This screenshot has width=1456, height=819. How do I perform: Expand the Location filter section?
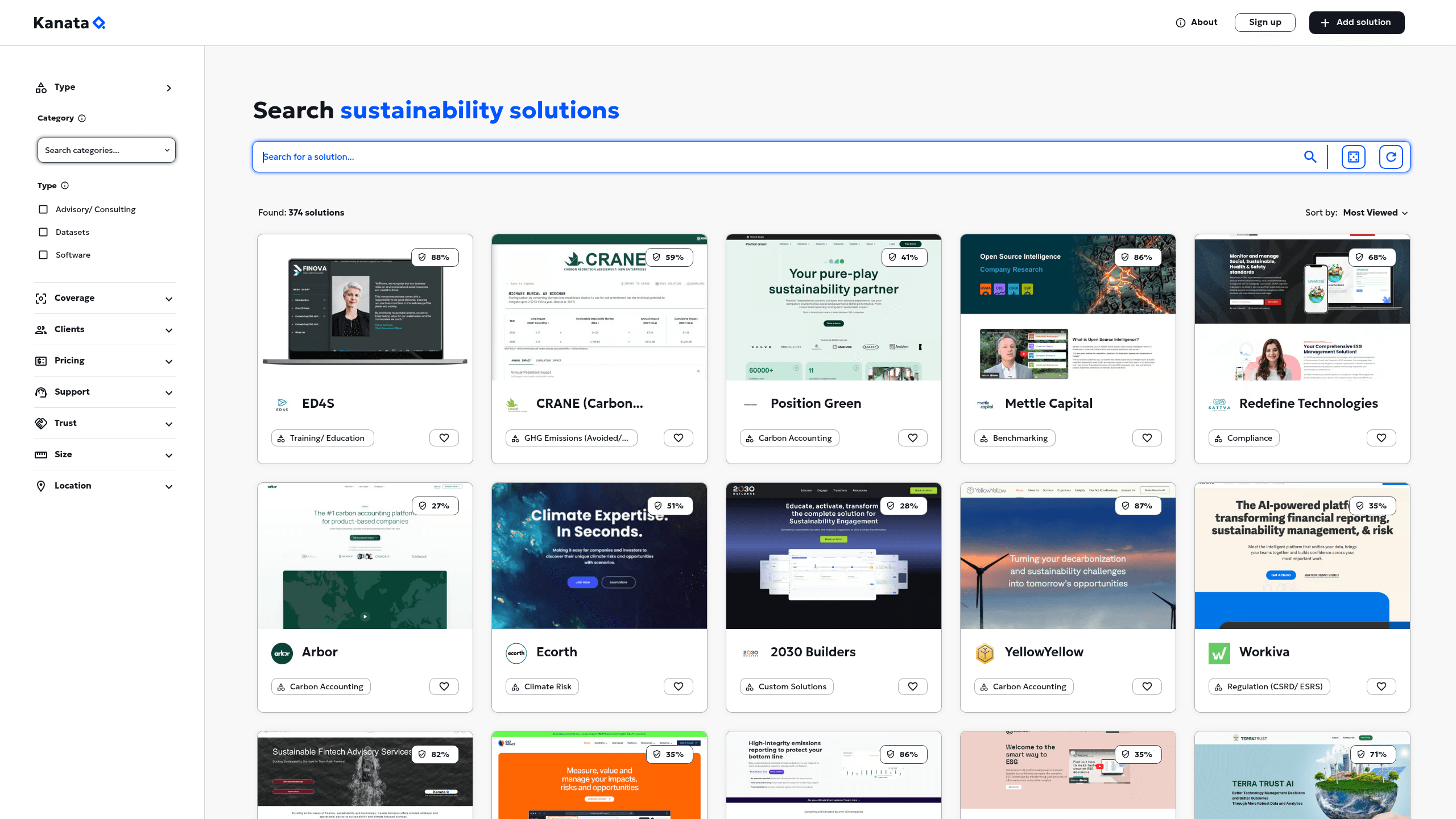tap(168, 486)
